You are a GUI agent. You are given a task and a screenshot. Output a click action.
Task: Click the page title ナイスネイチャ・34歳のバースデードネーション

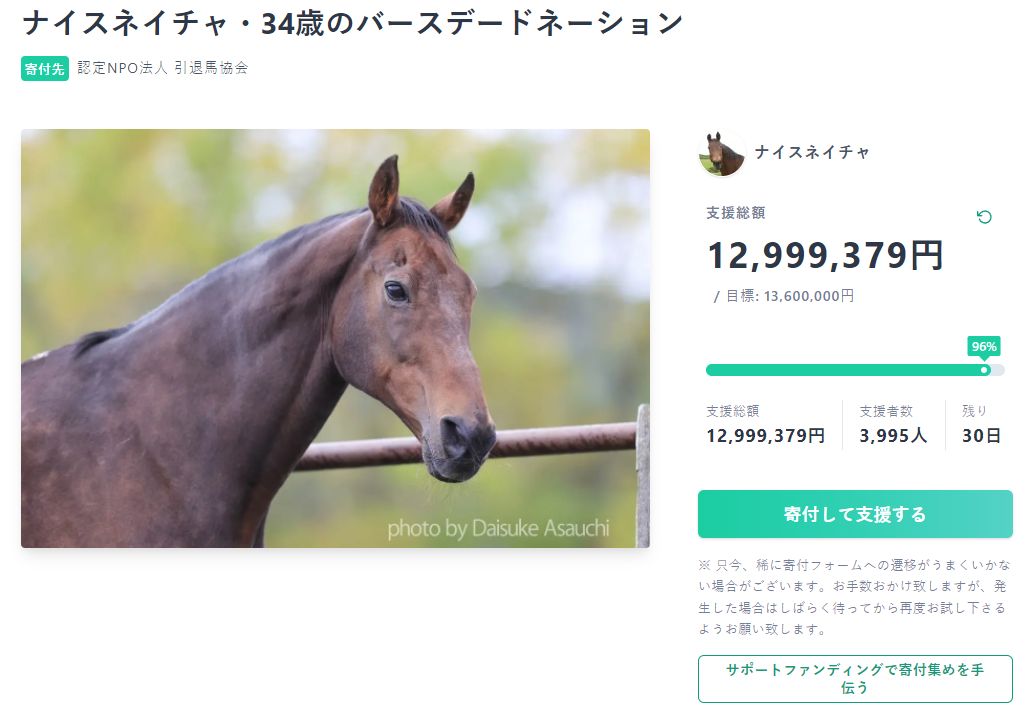coord(352,23)
